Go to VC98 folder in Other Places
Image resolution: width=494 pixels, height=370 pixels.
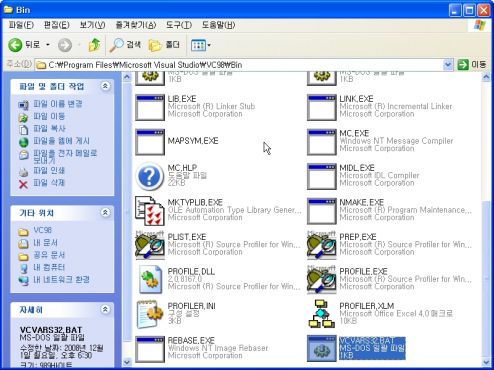tap(42, 230)
